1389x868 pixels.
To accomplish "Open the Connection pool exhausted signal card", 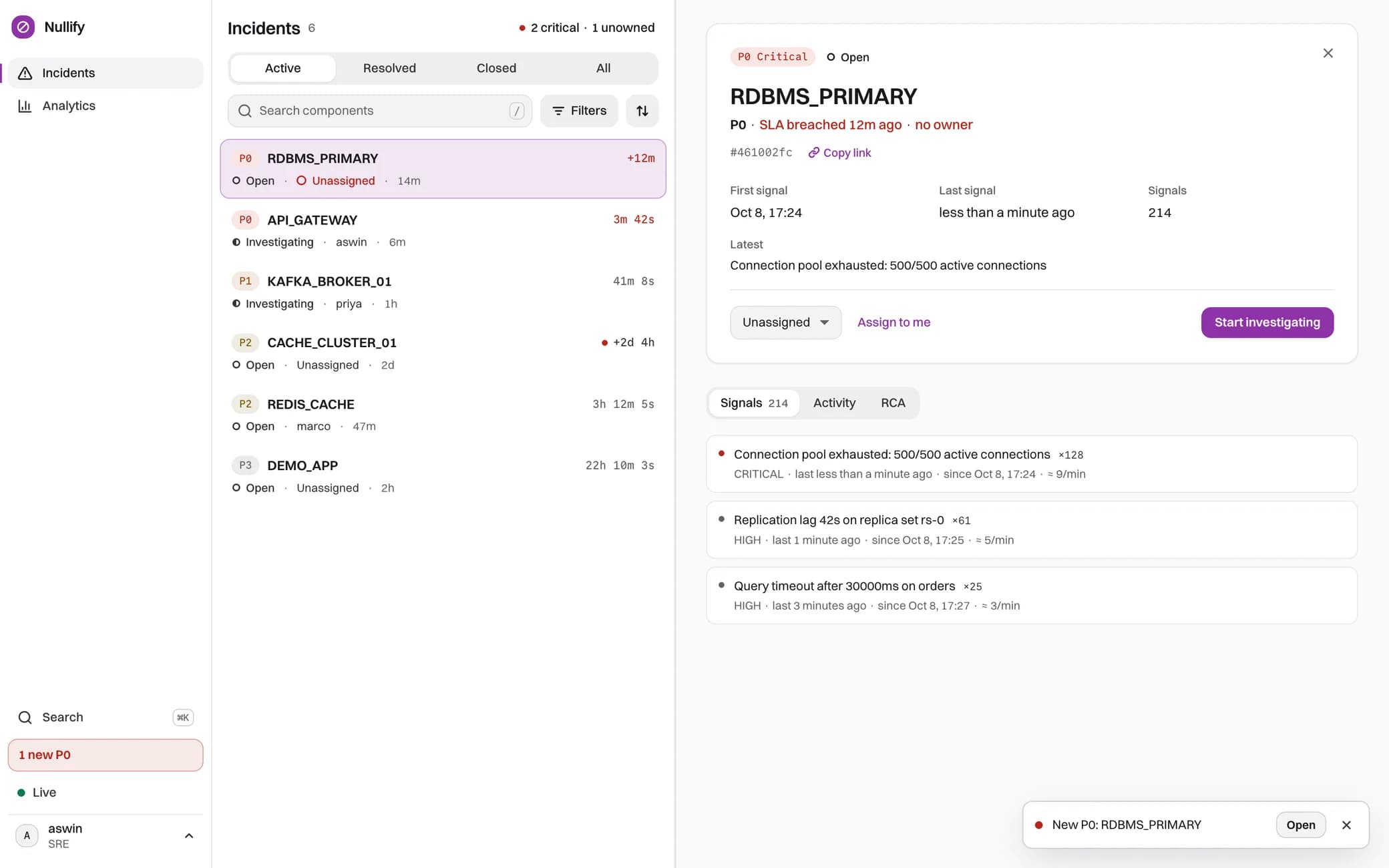I will [1032, 464].
